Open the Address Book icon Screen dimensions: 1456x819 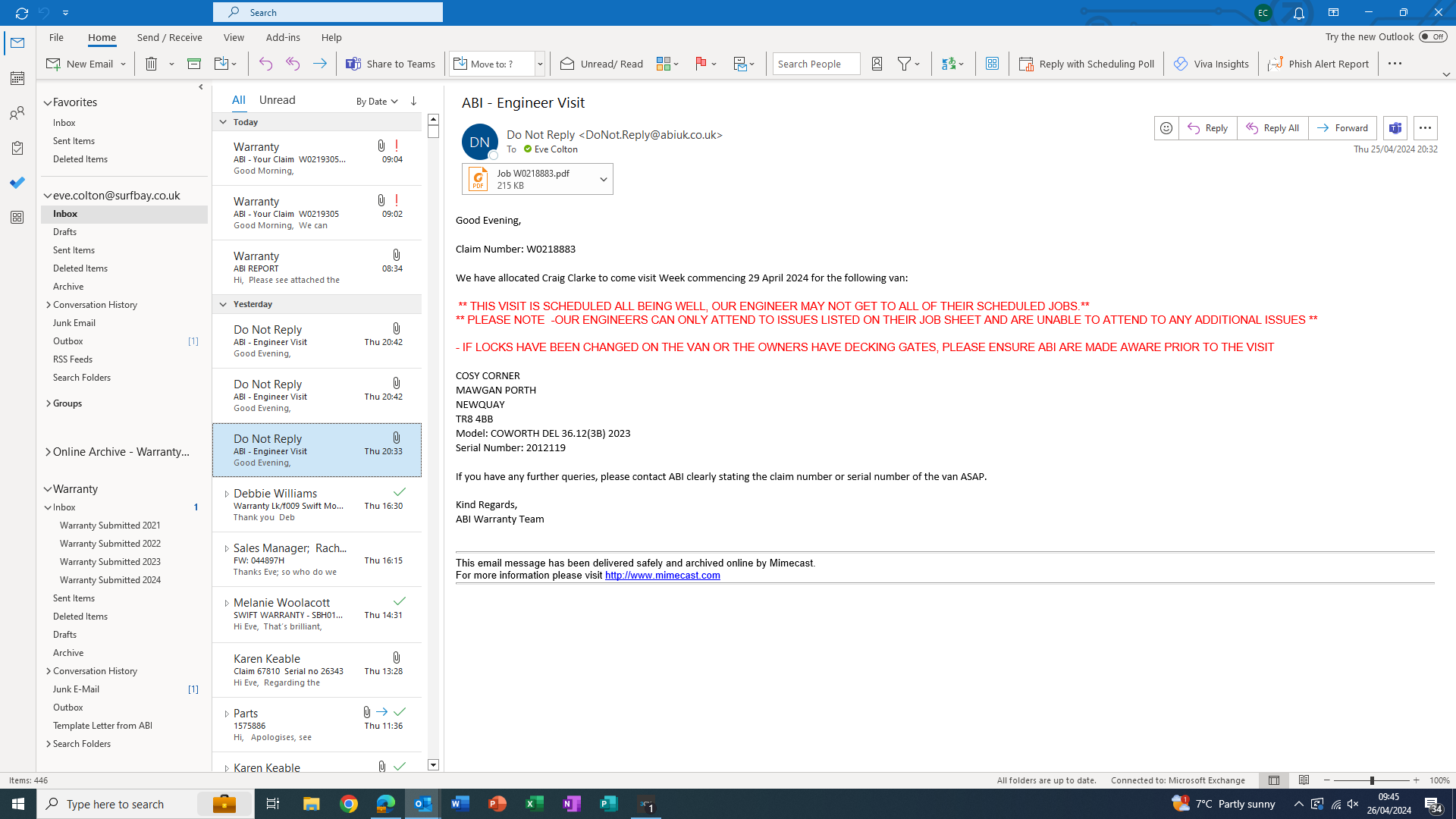point(877,64)
